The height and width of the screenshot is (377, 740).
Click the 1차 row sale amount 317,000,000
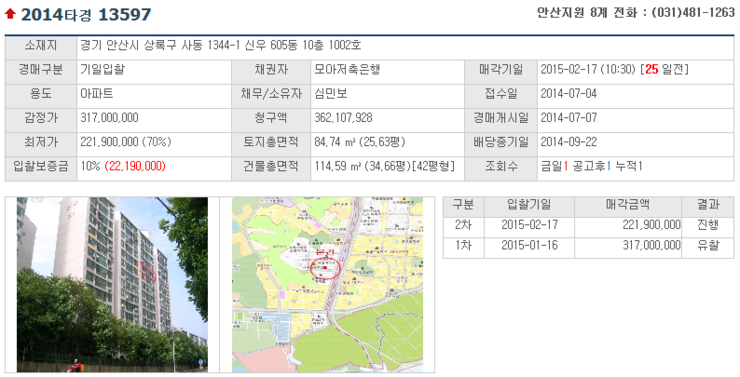click(651, 245)
